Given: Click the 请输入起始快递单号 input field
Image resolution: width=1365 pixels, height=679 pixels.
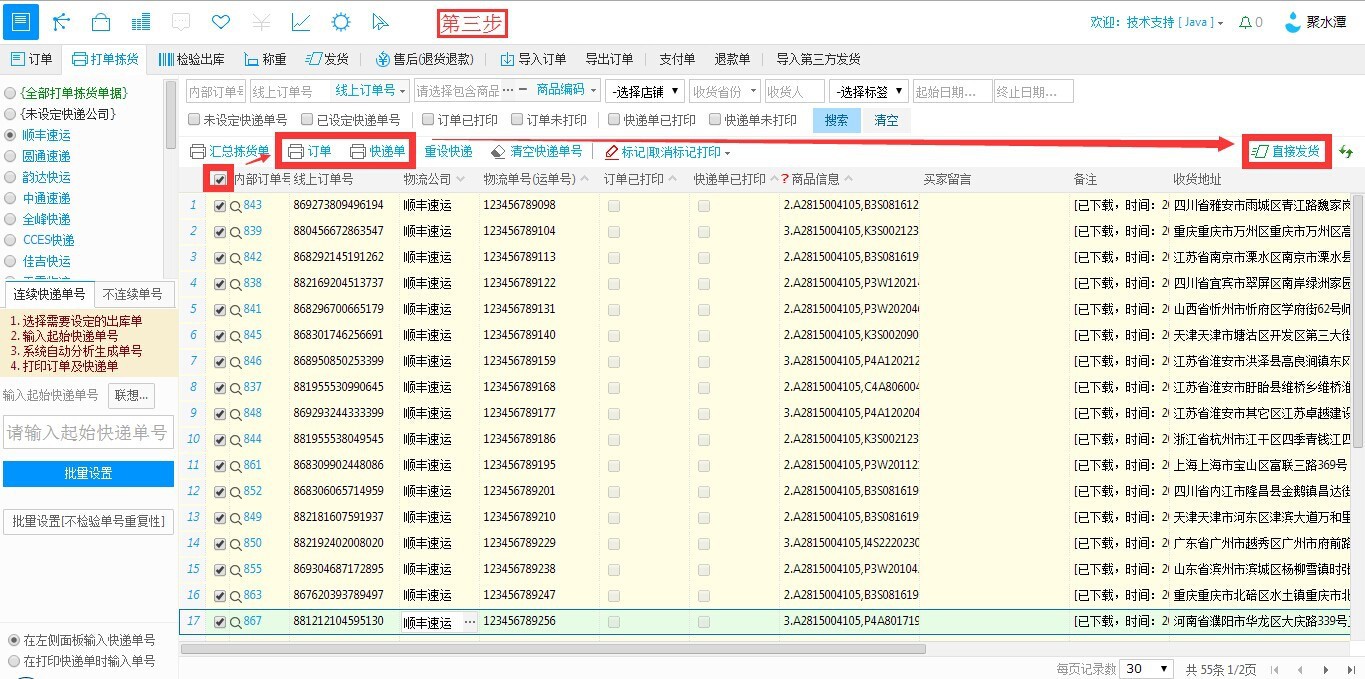Looking at the screenshot, I should 88,433.
